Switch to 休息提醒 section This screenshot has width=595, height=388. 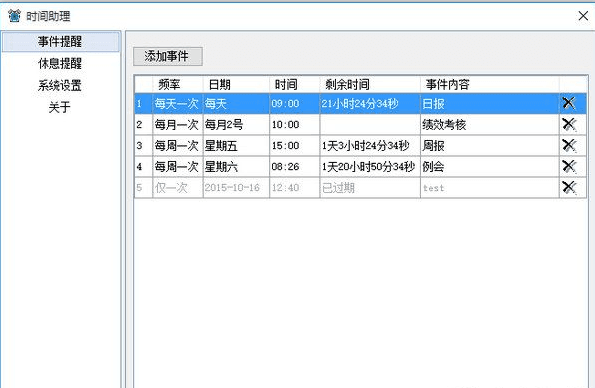(x=60, y=63)
